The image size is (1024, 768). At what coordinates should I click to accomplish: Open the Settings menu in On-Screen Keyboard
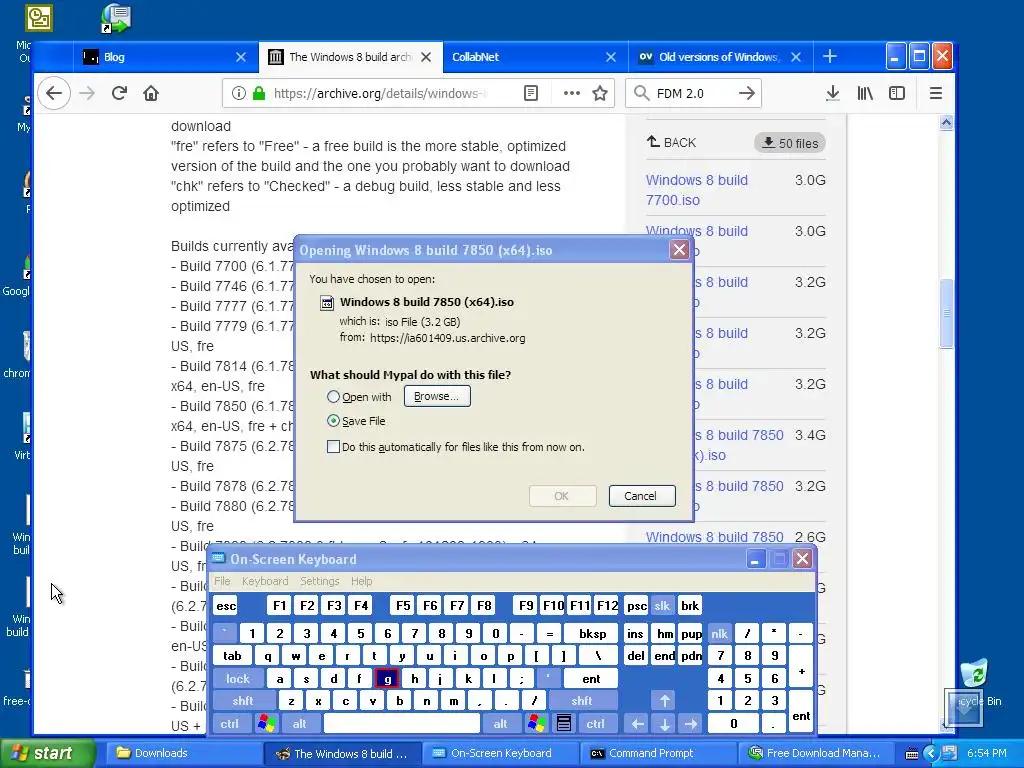point(319,581)
